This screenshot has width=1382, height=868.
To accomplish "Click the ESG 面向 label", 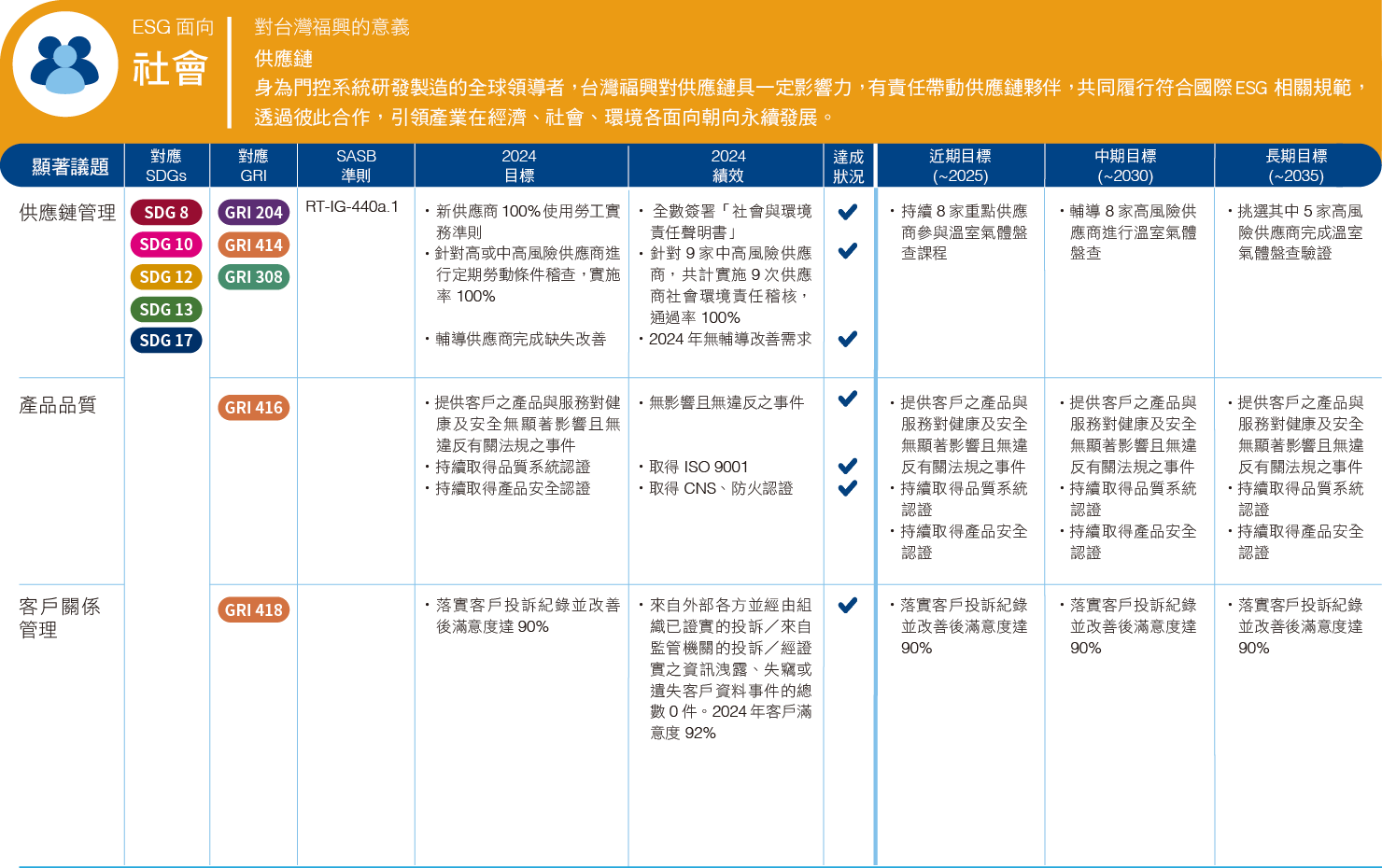I will click(x=174, y=27).
